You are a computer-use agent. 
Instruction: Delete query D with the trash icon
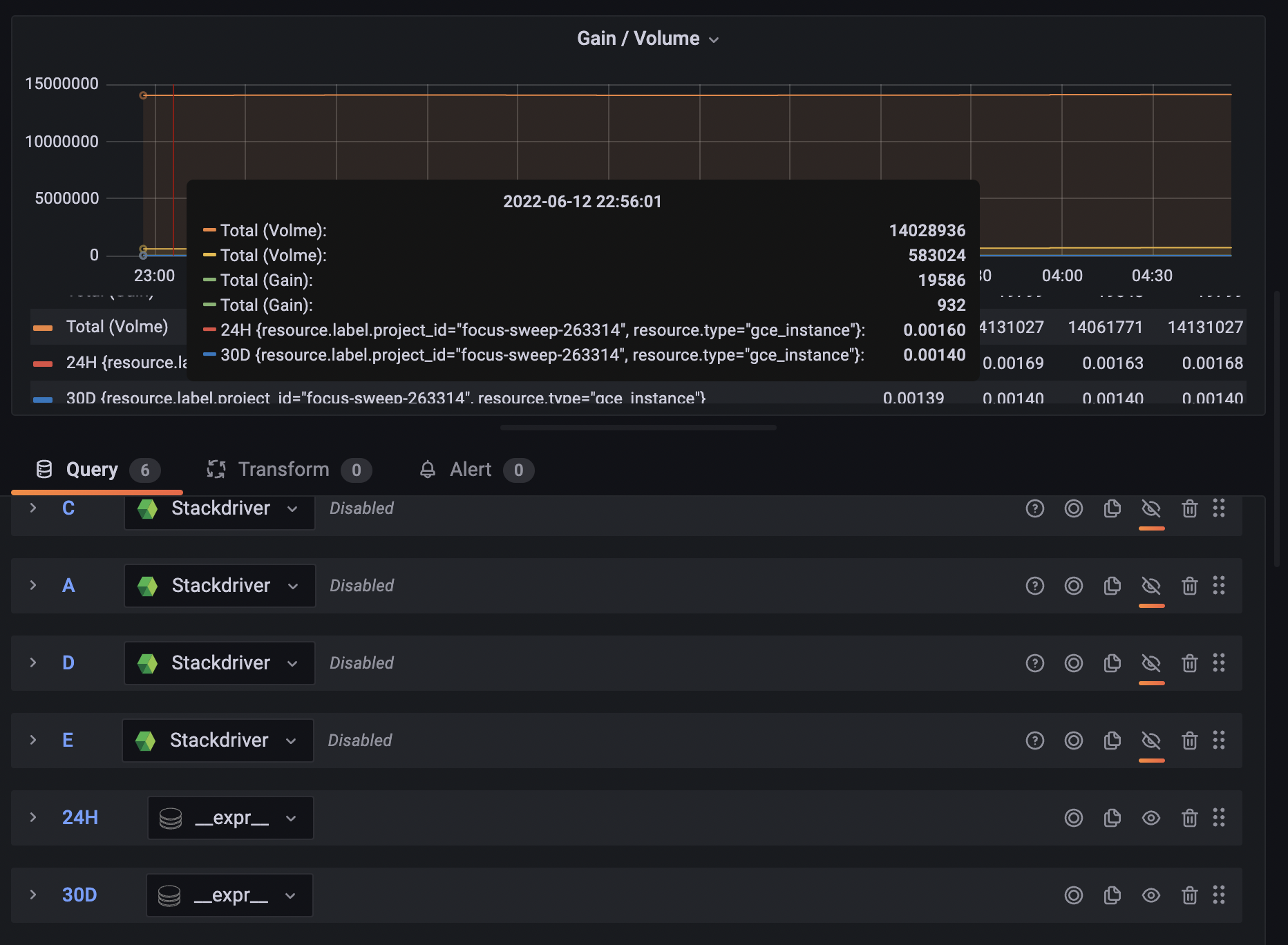(1190, 663)
